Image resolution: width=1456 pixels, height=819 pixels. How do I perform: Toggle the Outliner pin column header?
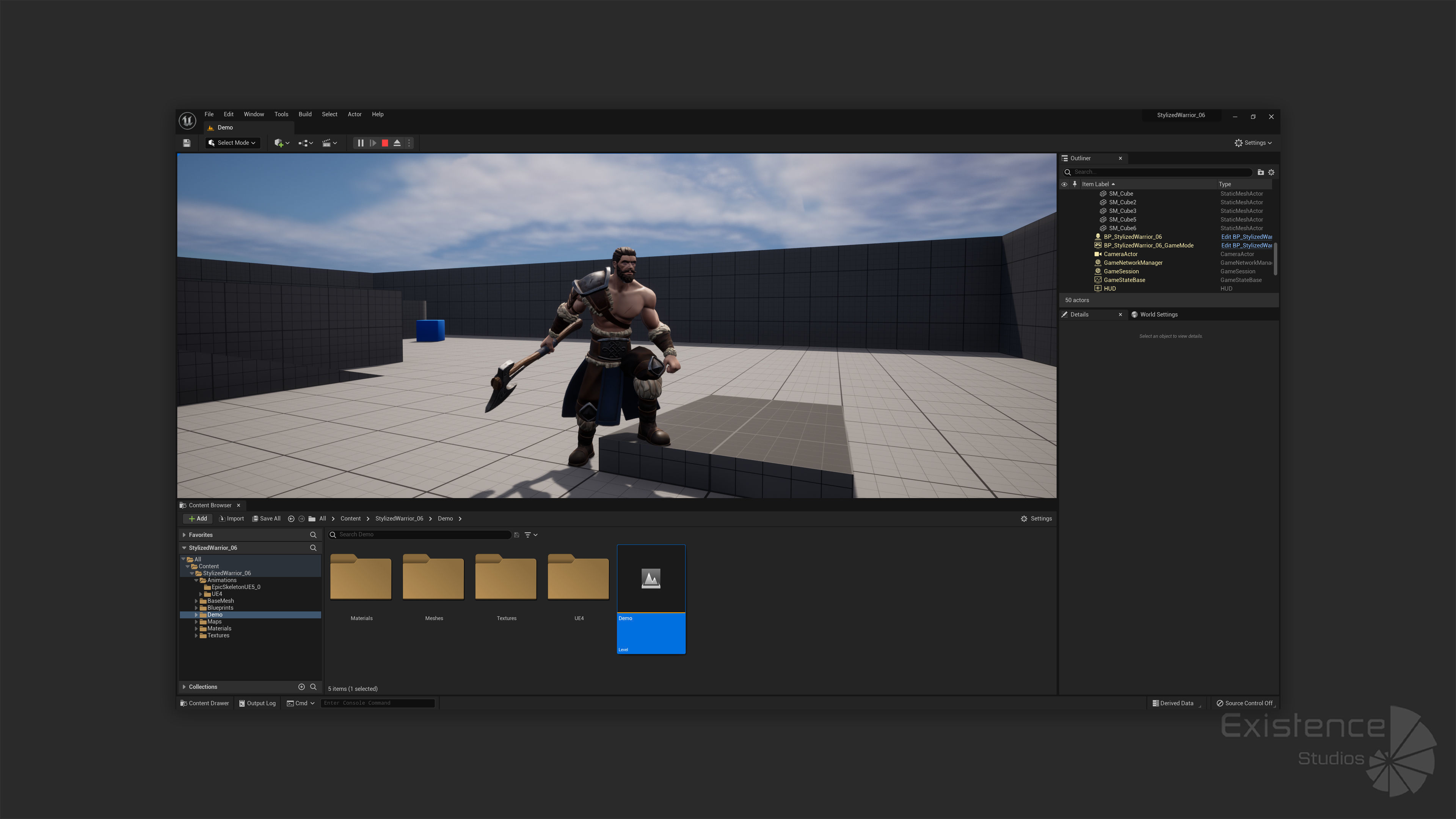coord(1075,184)
